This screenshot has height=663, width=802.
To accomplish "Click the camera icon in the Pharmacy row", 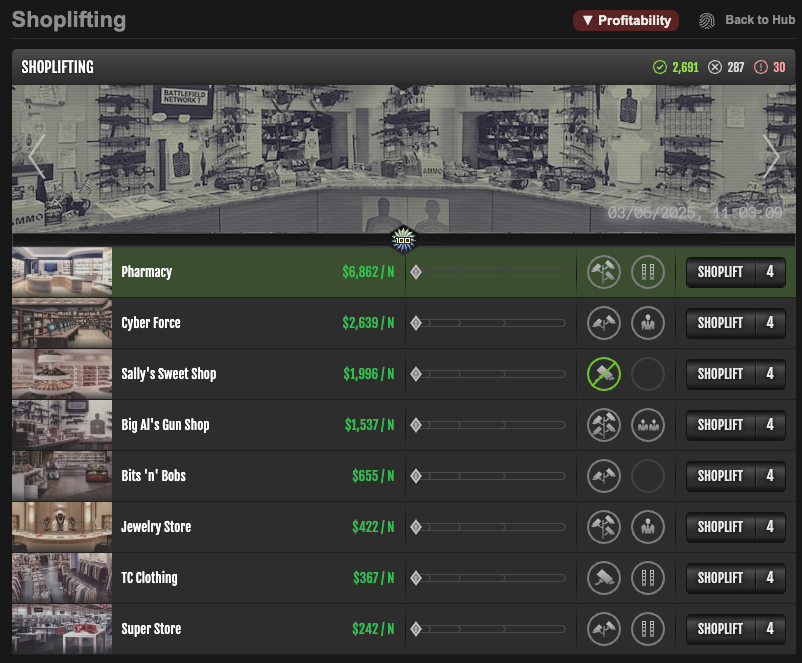I will [x=604, y=272].
